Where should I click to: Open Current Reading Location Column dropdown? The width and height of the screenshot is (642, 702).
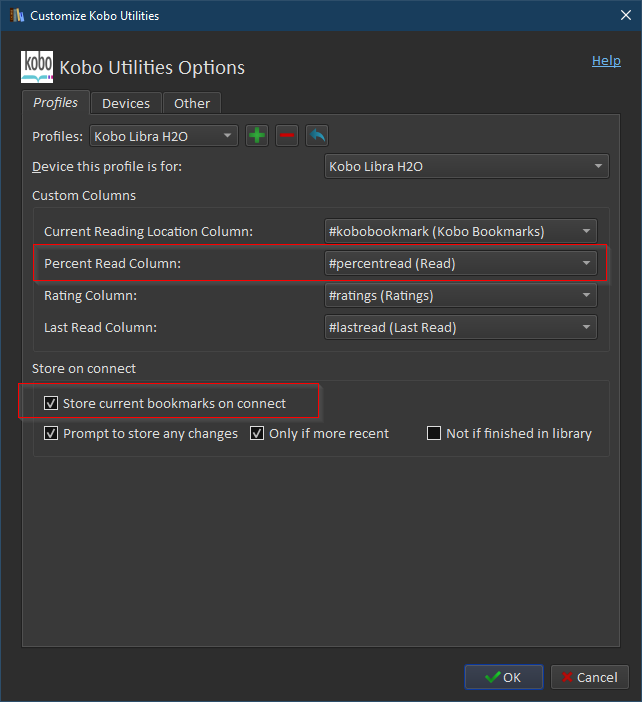tap(461, 231)
